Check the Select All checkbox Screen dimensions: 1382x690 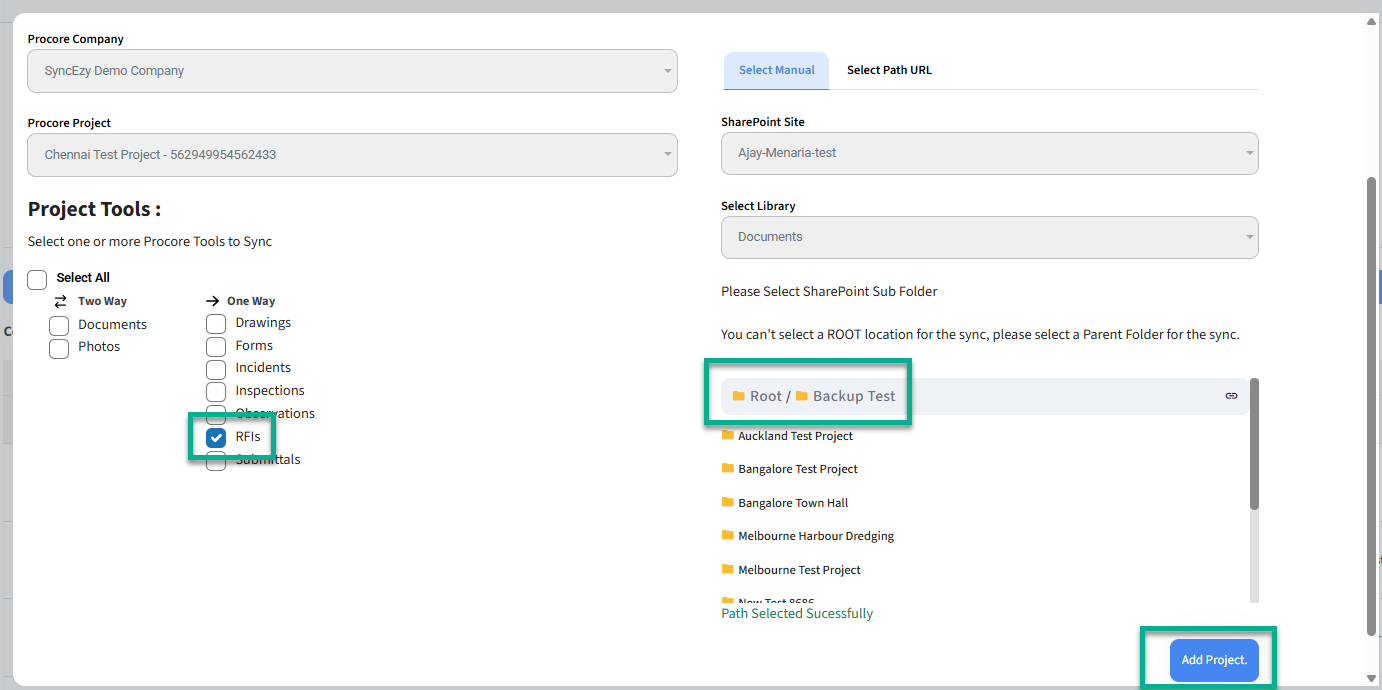(x=37, y=279)
